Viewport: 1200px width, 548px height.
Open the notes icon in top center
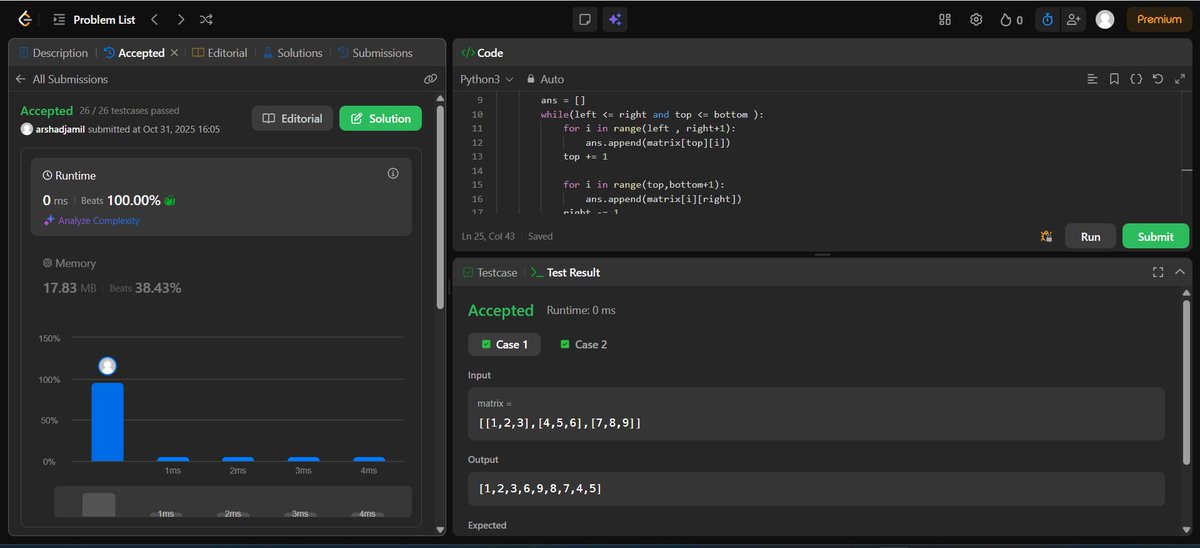585,19
